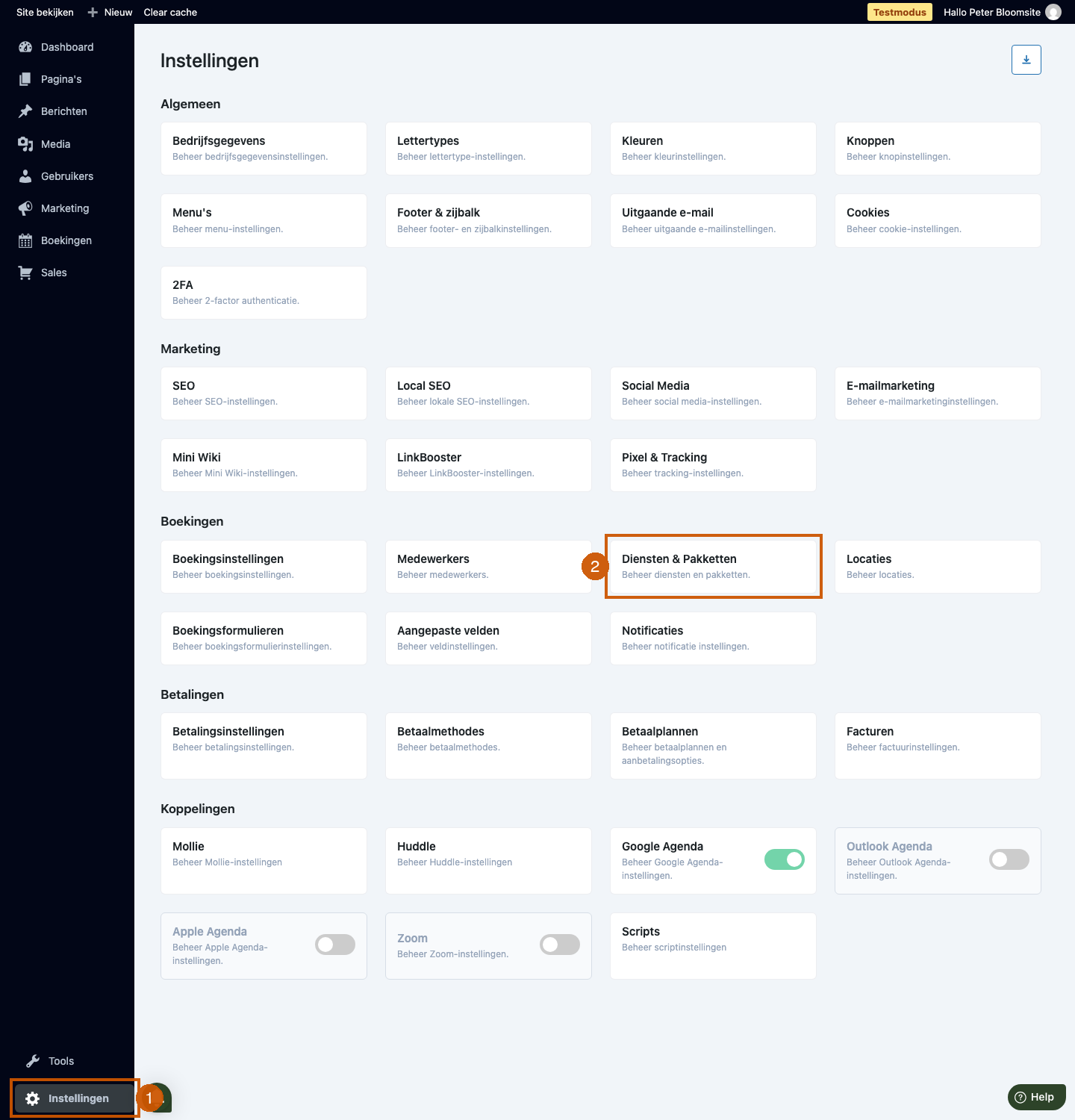The image size is (1075, 1120).
Task: Open Aangepaste velden settings card
Action: tap(488, 638)
